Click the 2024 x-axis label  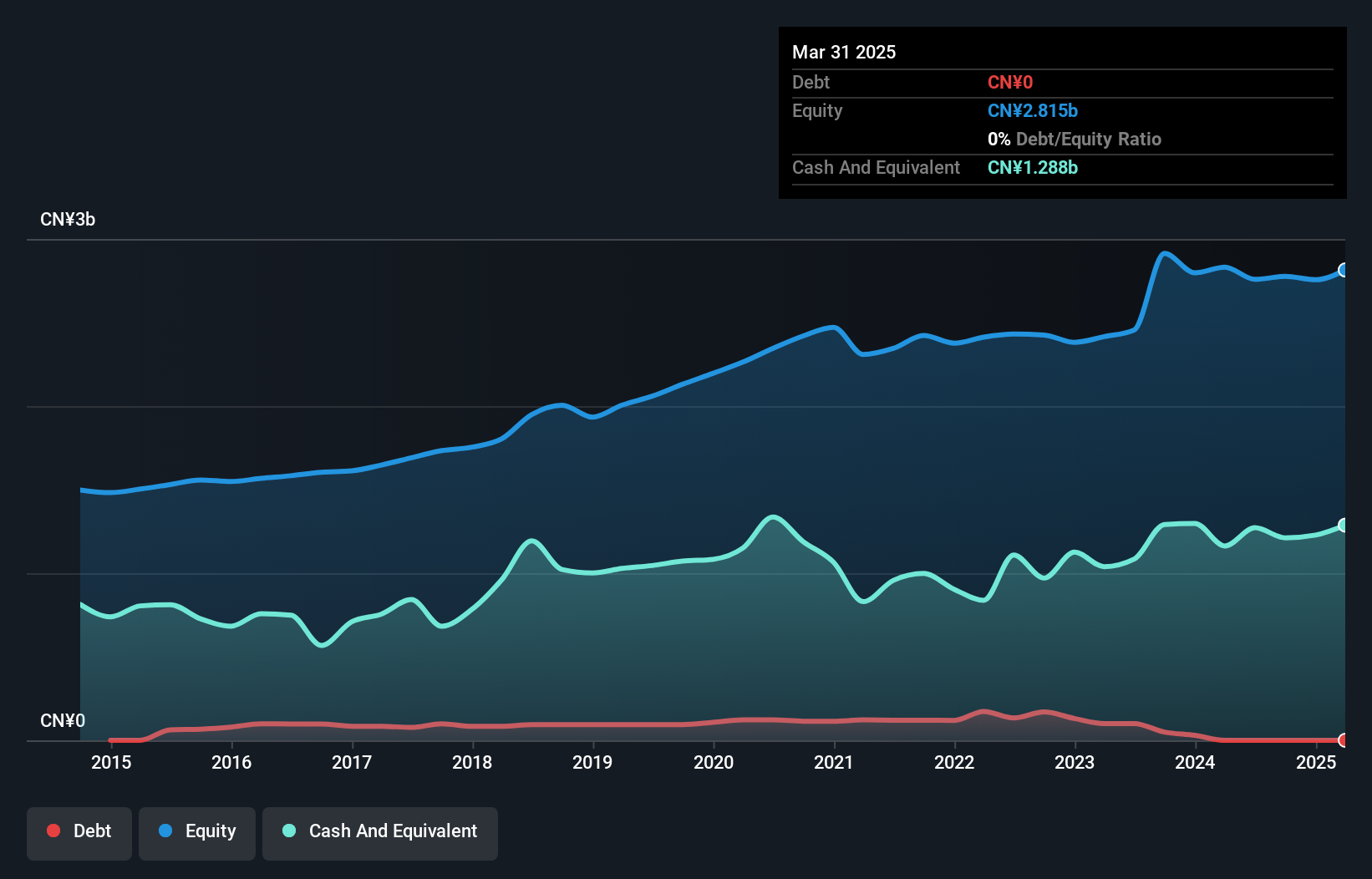(1195, 762)
